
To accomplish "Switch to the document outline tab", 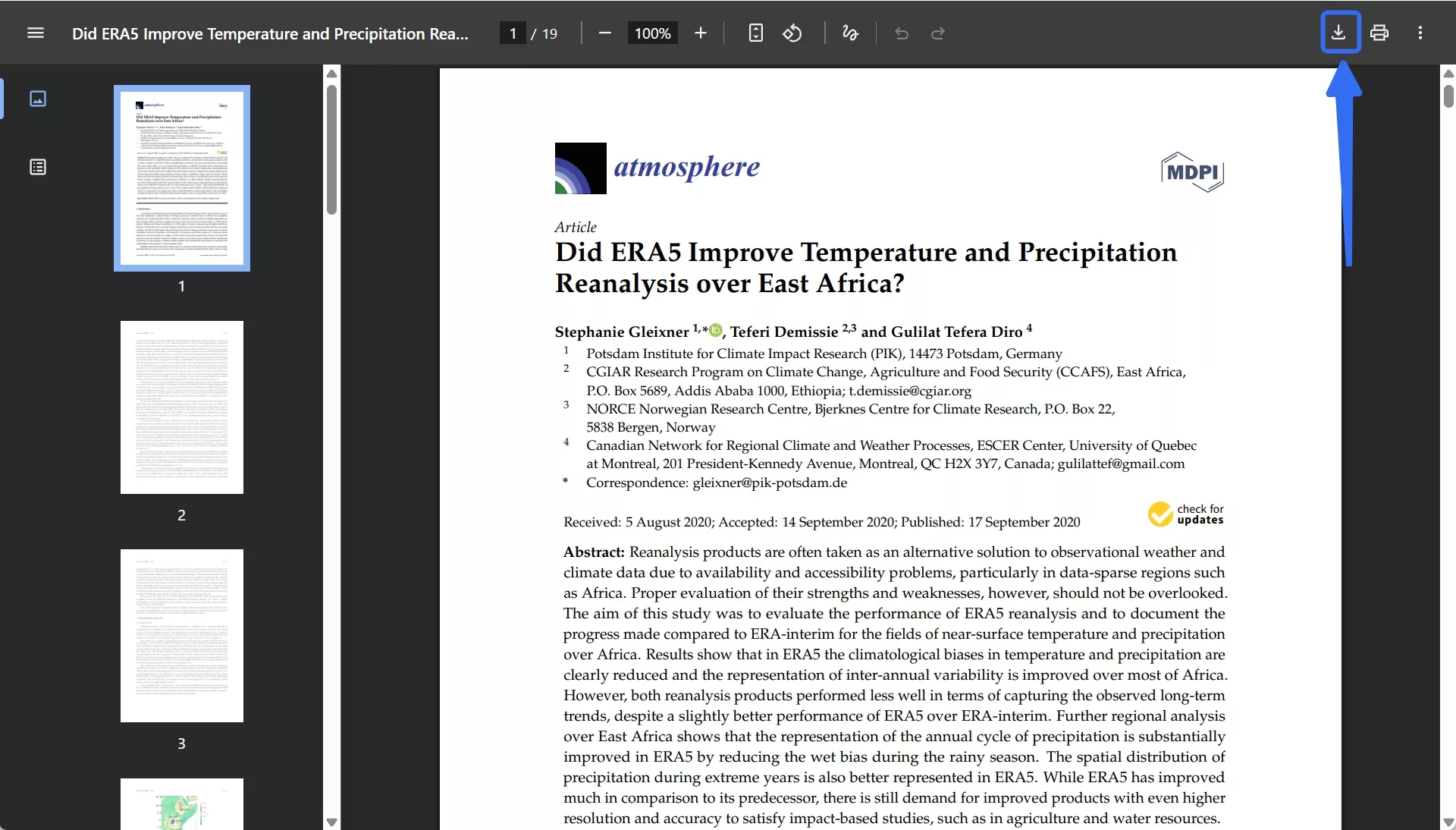I will pos(38,167).
